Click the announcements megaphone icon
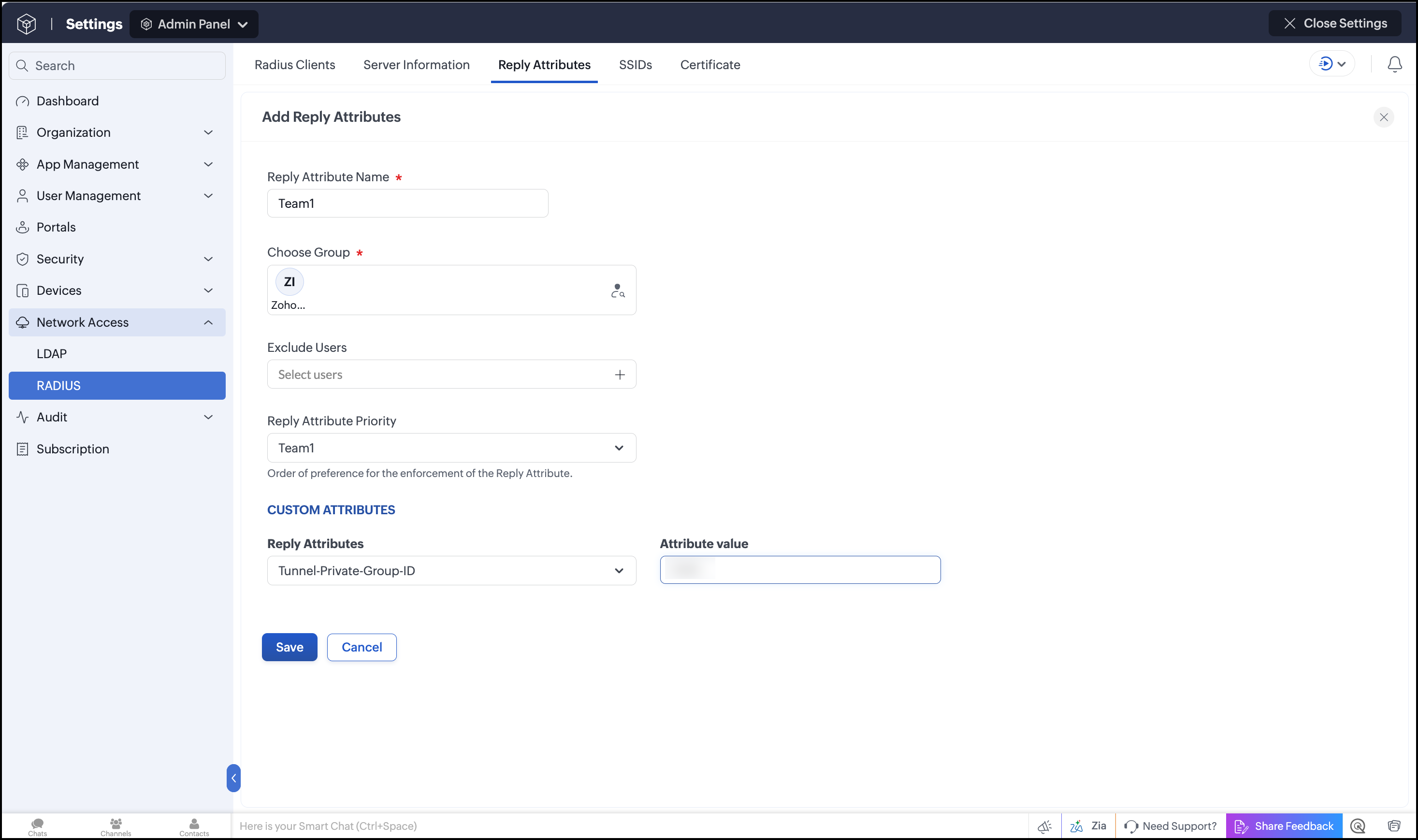Screen dimensions: 1418x840 pos(1044,826)
